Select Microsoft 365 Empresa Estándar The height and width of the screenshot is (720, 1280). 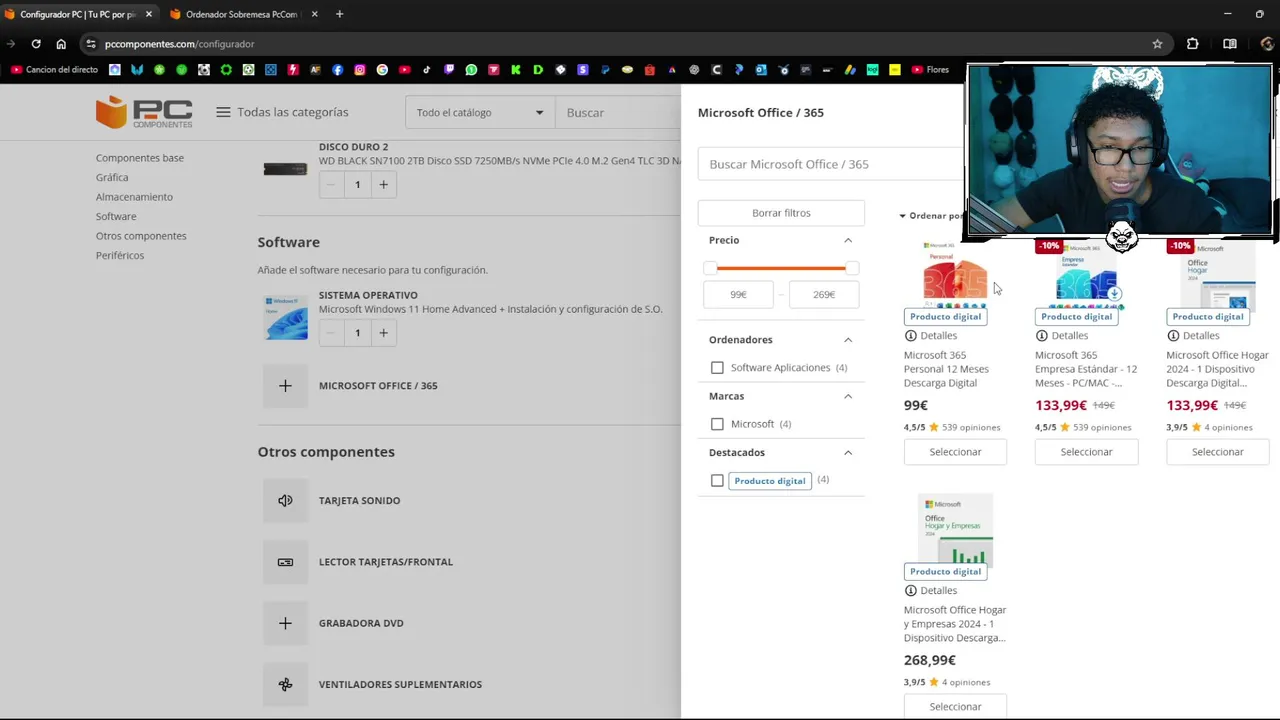1086,452
